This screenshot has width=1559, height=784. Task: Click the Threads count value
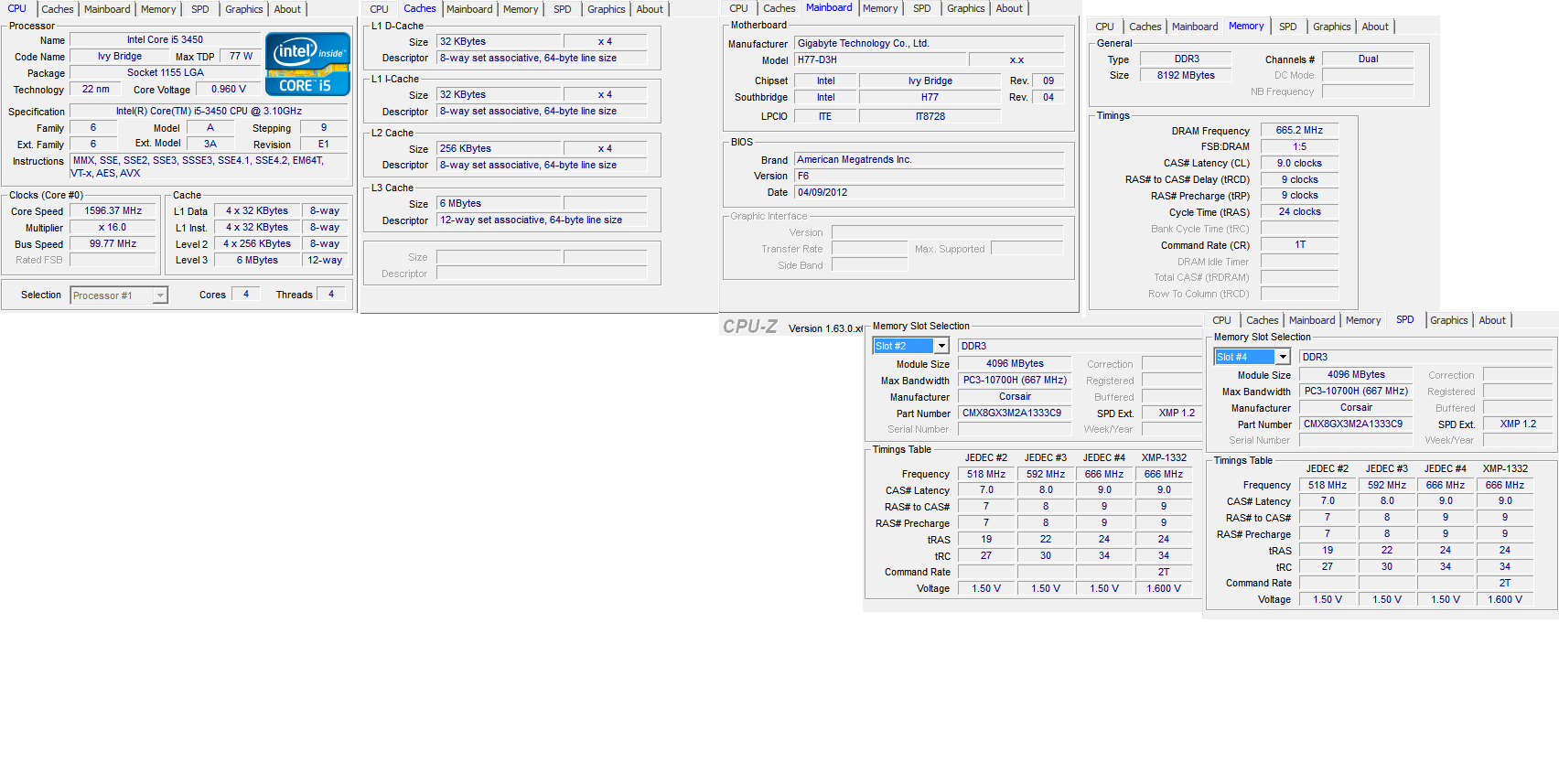(x=331, y=295)
